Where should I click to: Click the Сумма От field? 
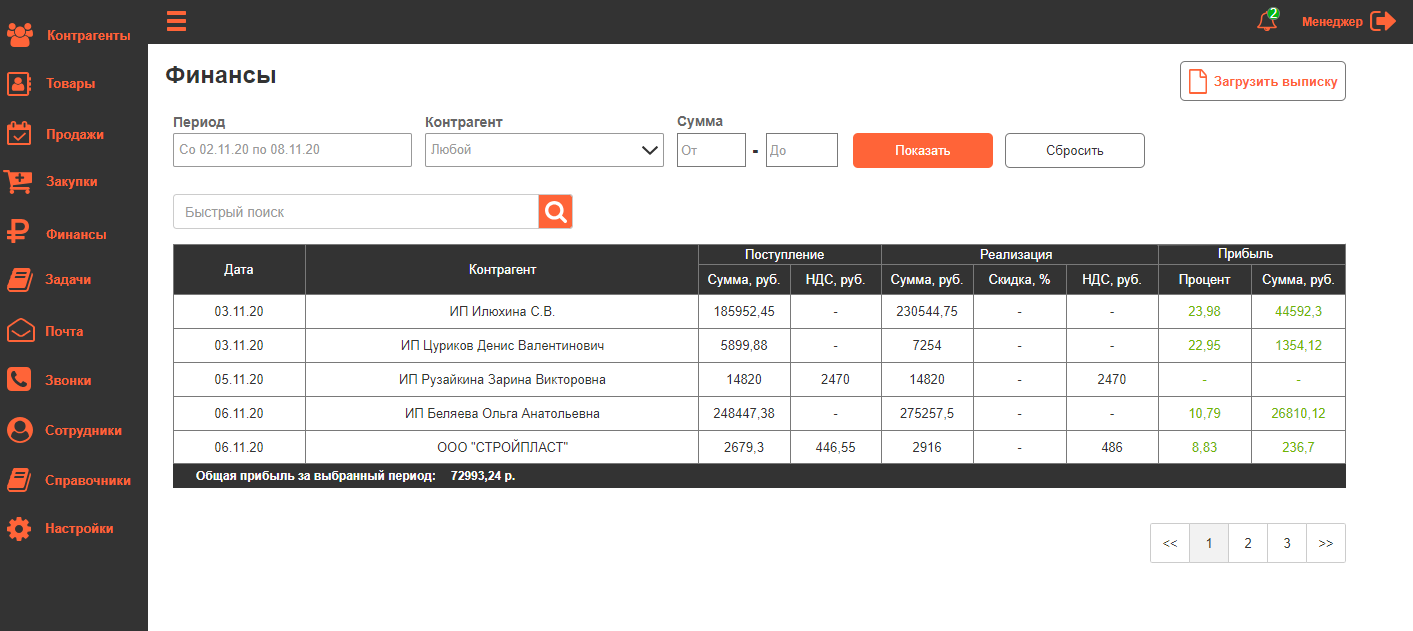click(711, 150)
